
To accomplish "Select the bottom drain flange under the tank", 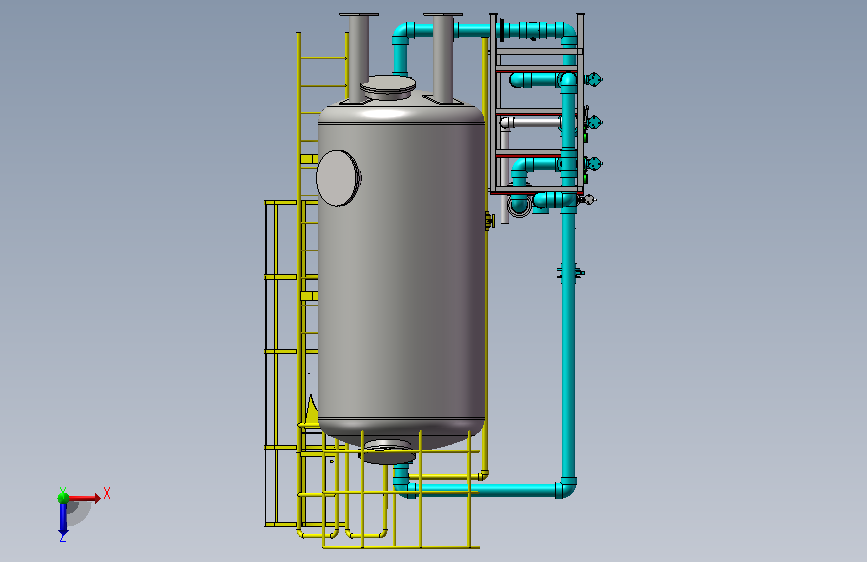I will click(x=387, y=452).
